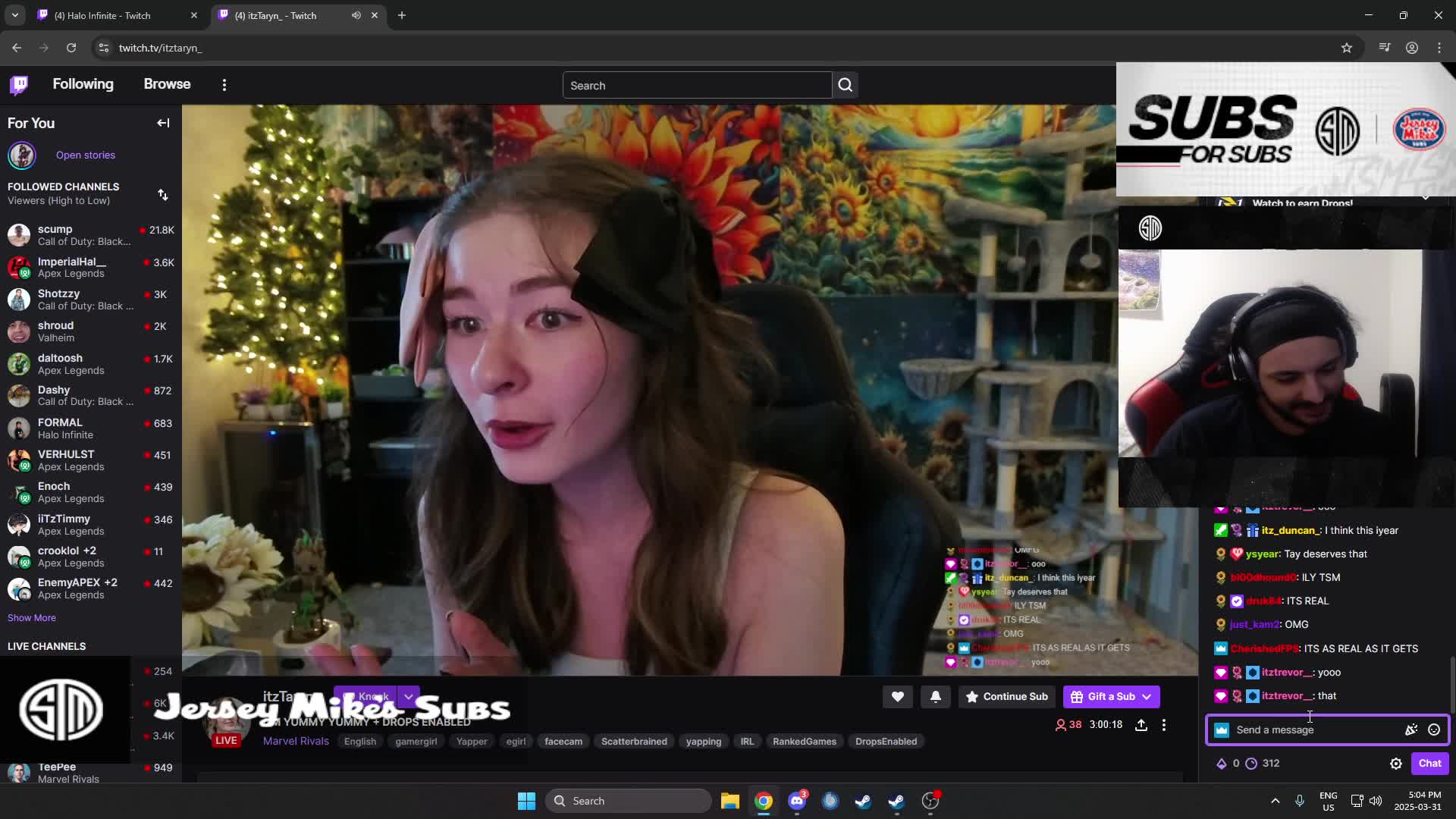Open a new browser tab
Viewport: 1456px width, 819px height.
[402, 15]
